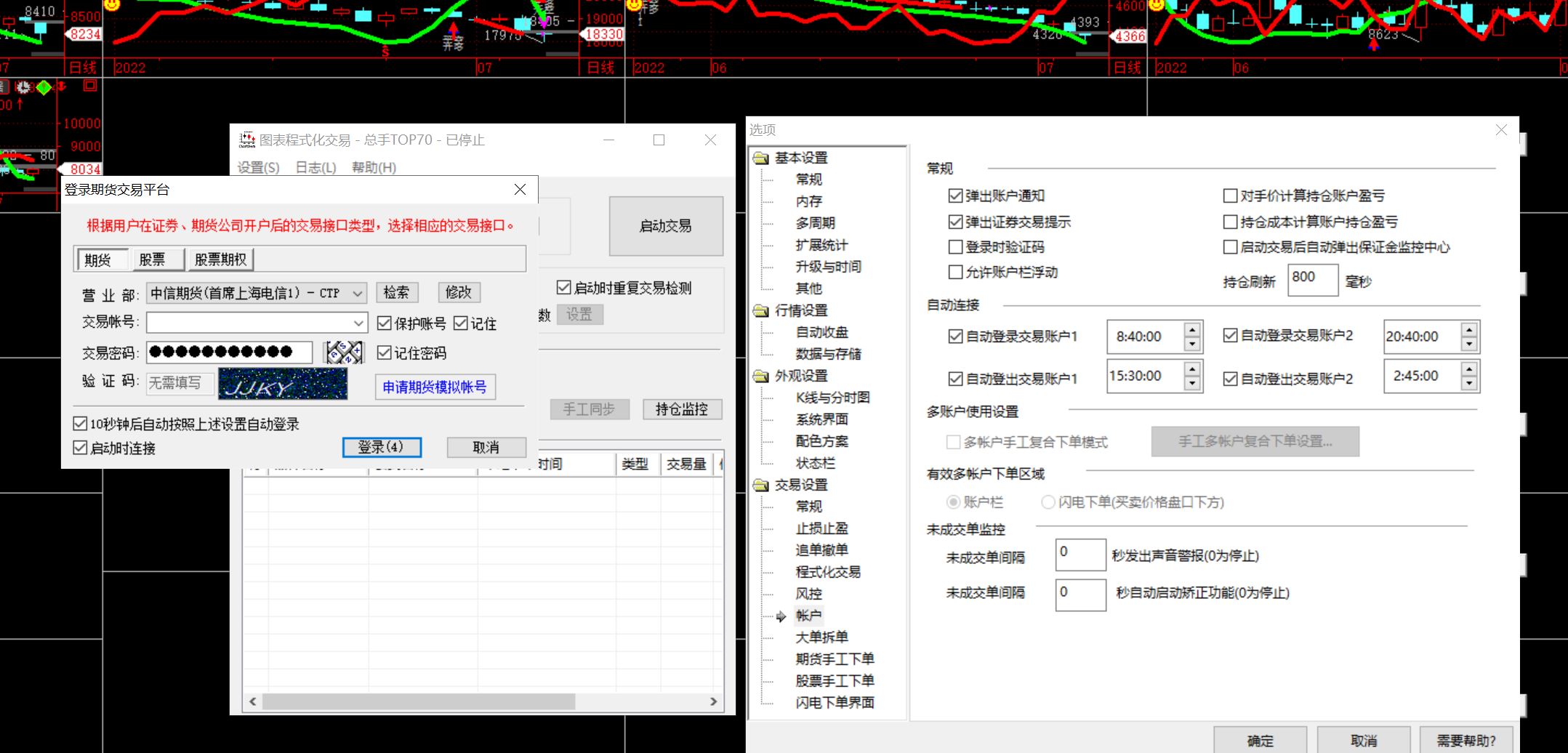1568x753 pixels.
Task: Click the 外观设置 folder icon
Action: coord(761,376)
